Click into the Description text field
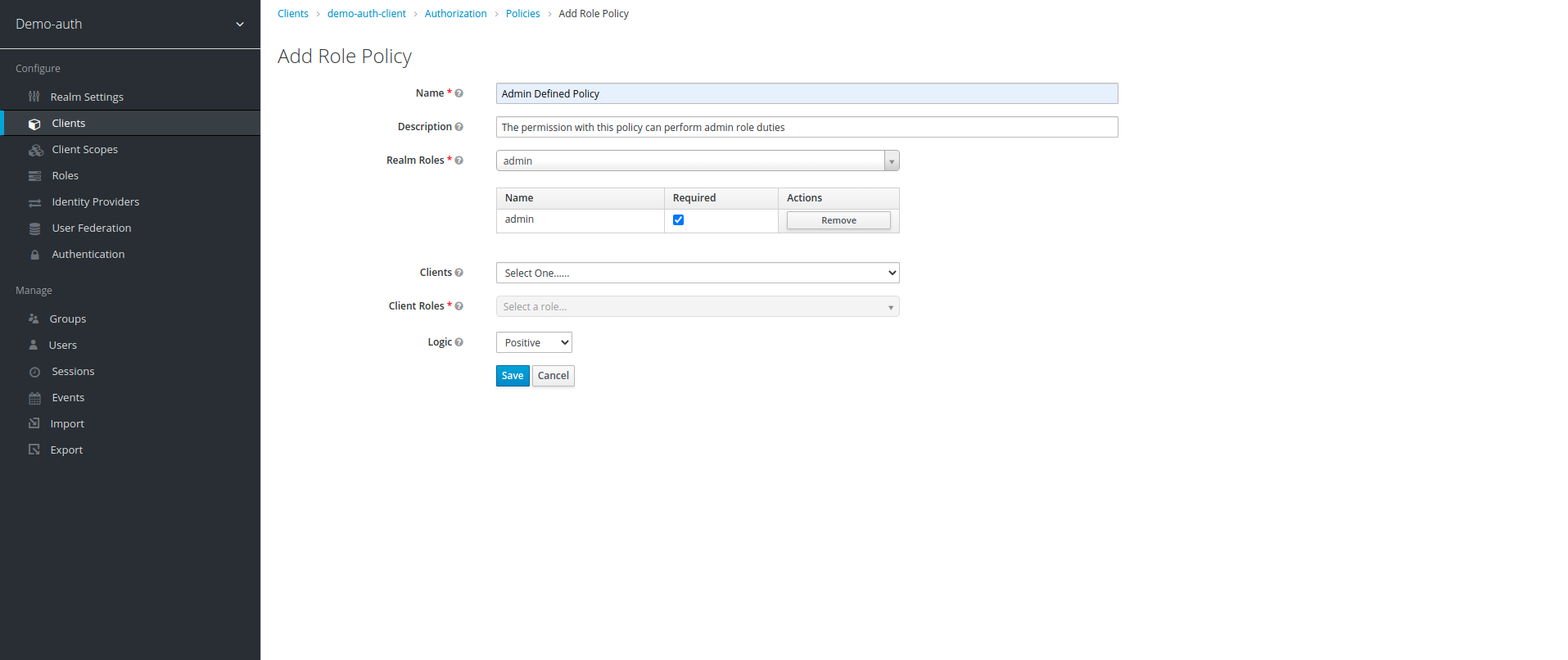1568x660 pixels. coord(806,127)
